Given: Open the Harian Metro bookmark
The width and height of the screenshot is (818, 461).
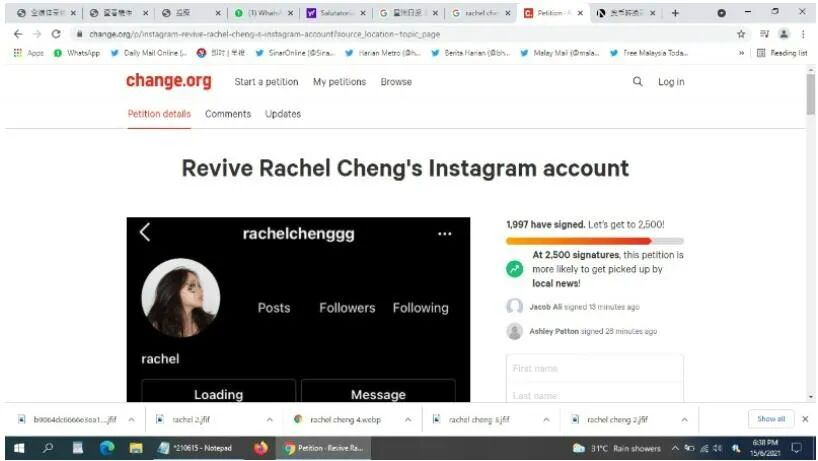Looking at the screenshot, I should (382, 53).
